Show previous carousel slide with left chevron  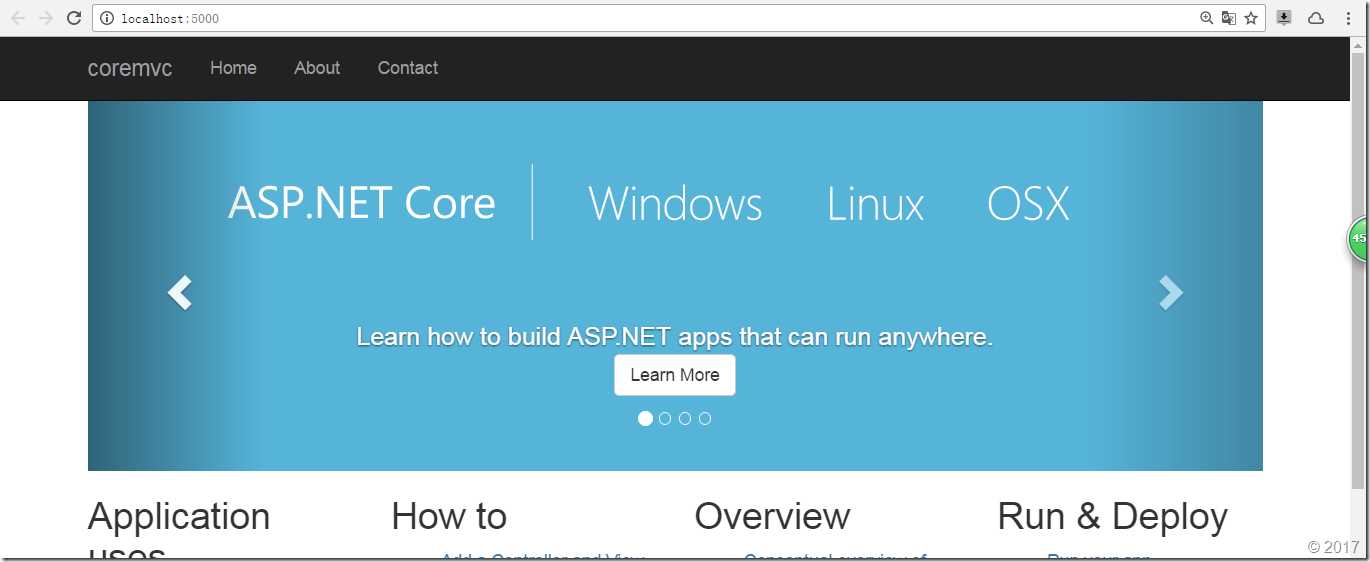[179, 292]
